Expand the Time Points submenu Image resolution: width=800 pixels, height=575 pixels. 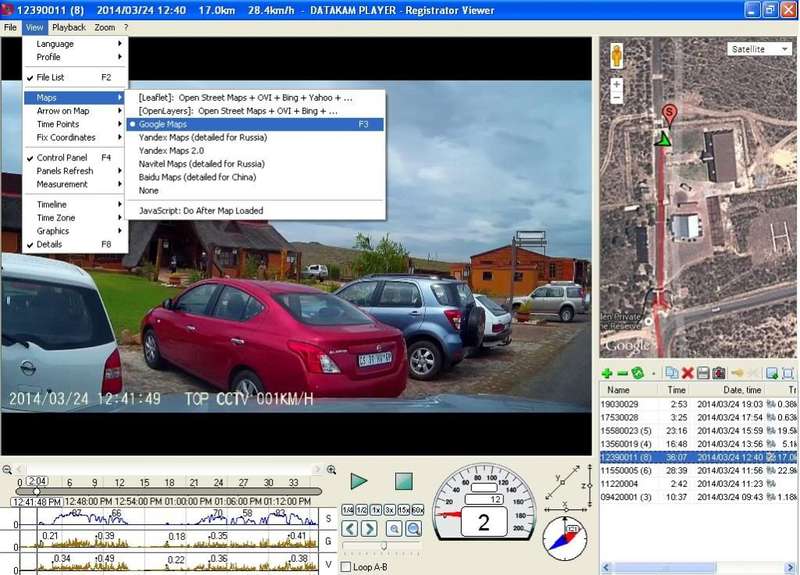pos(75,124)
